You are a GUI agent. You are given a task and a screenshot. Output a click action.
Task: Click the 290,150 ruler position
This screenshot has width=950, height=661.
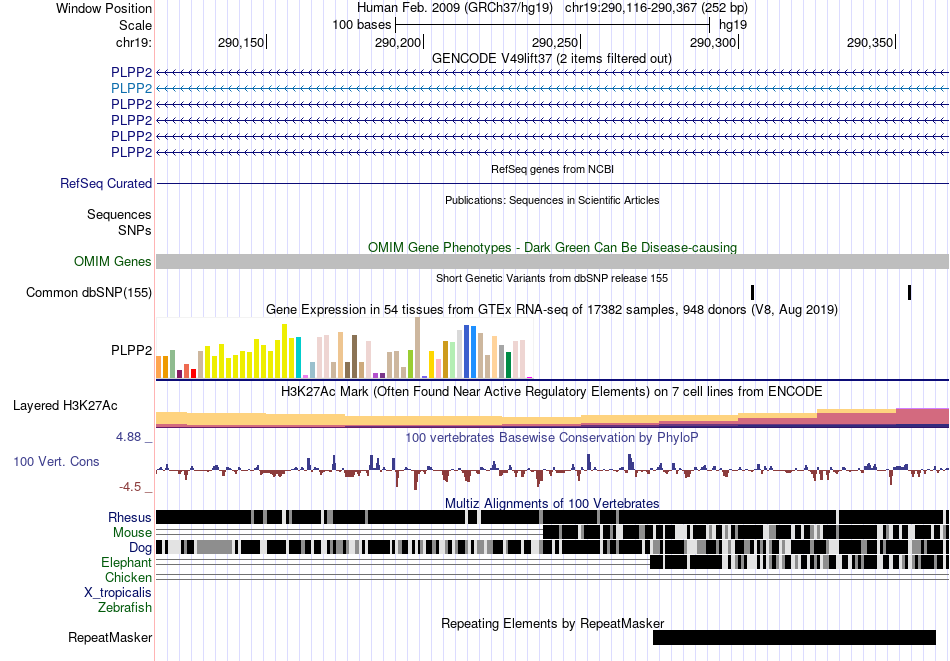coord(241,42)
